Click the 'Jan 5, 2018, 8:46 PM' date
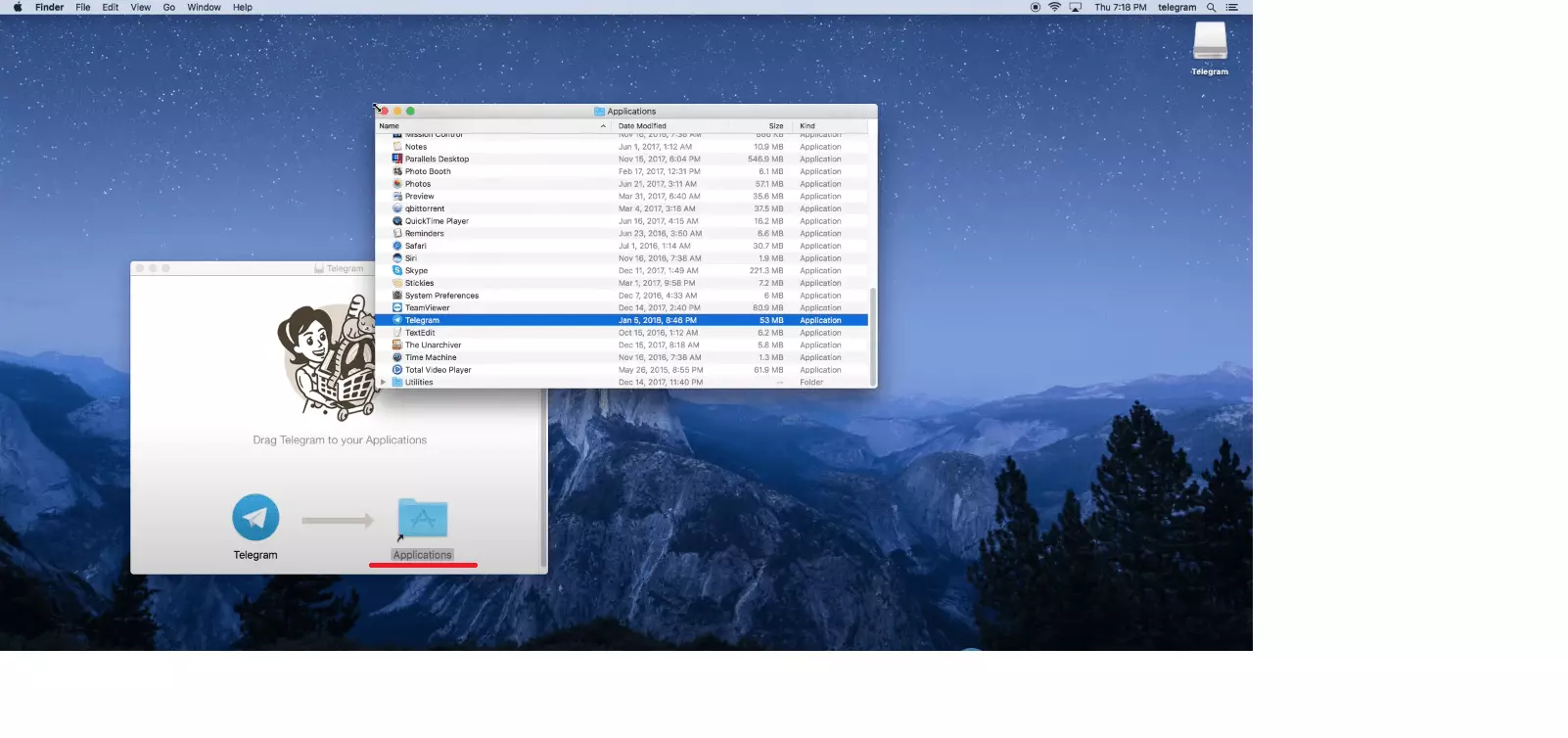The height and width of the screenshot is (738, 1568). [658, 320]
